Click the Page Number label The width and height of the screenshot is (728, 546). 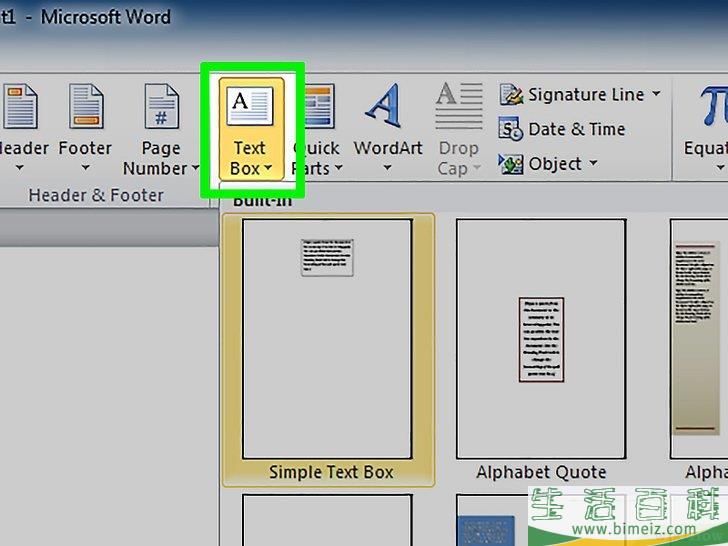tap(156, 158)
